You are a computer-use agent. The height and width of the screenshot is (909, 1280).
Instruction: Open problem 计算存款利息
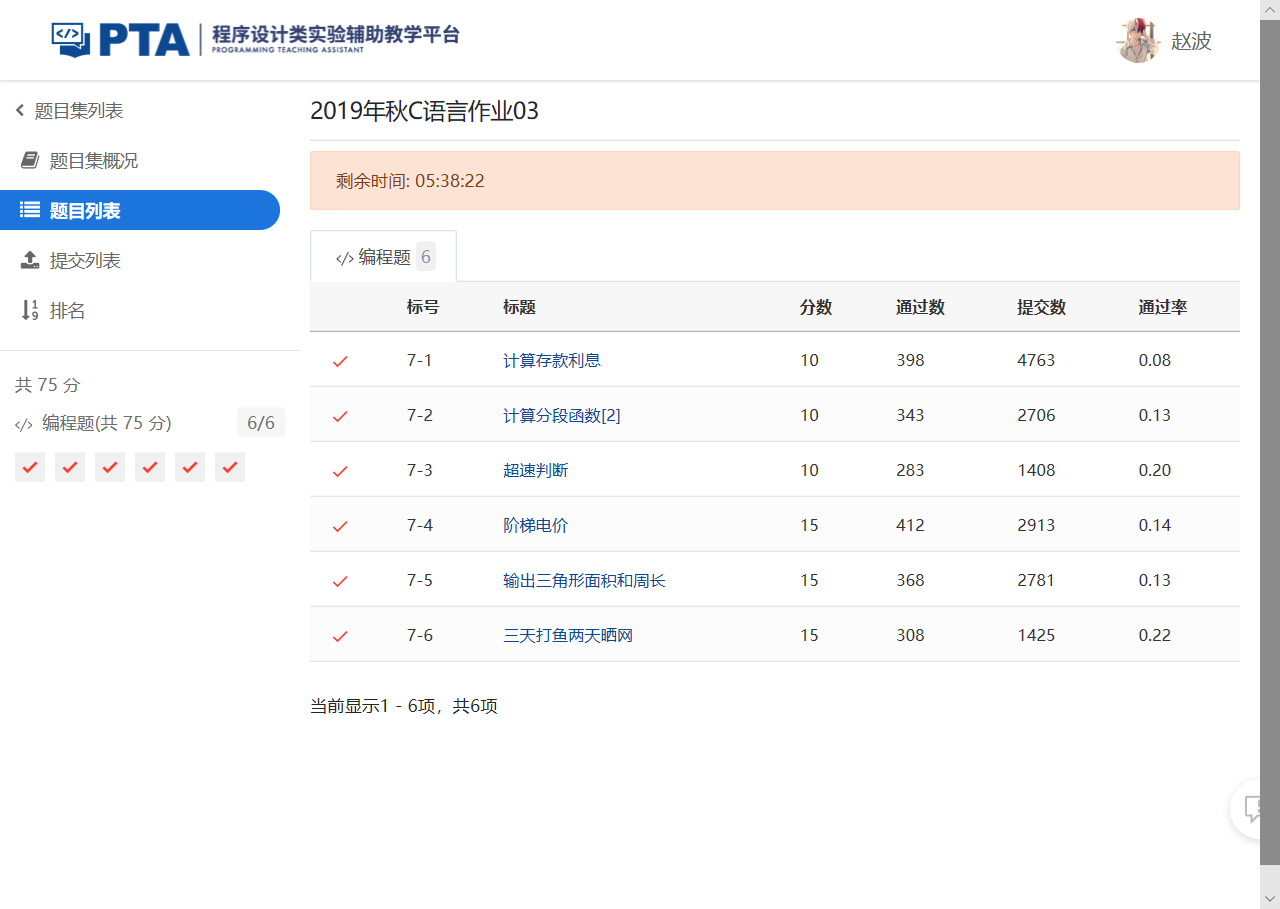coord(552,360)
